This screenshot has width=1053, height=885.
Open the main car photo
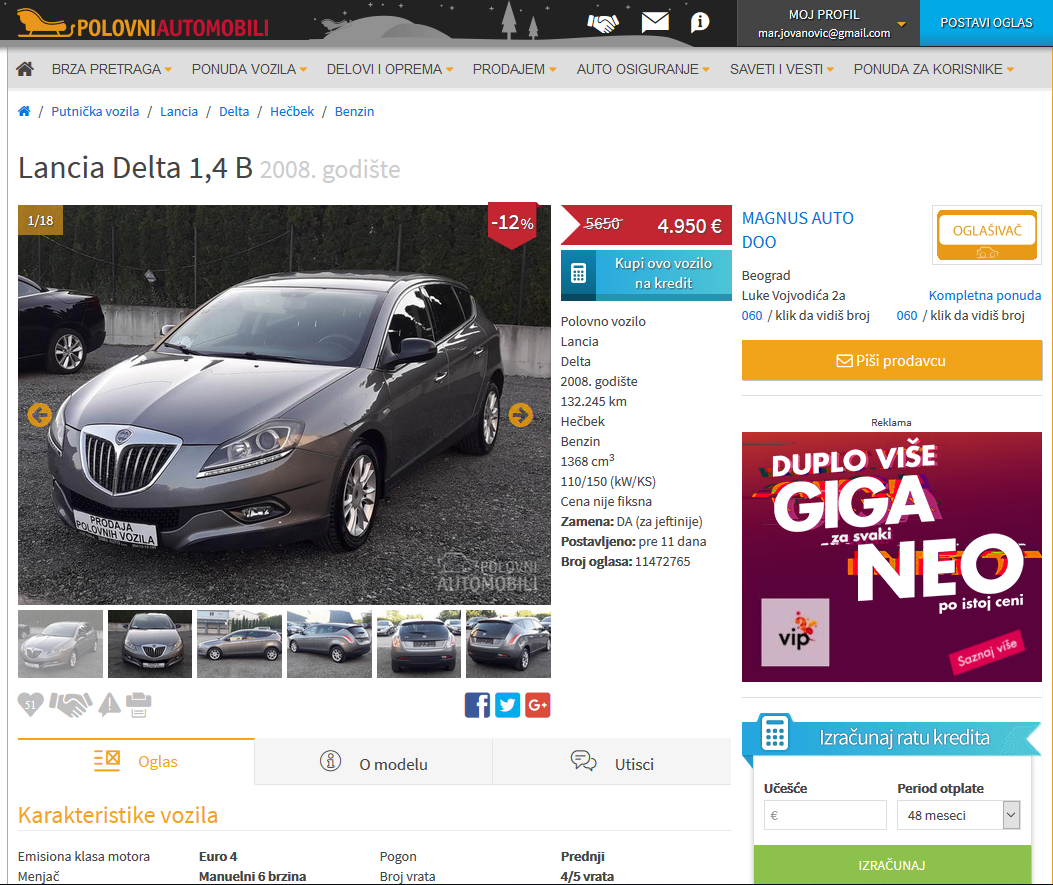(x=284, y=405)
